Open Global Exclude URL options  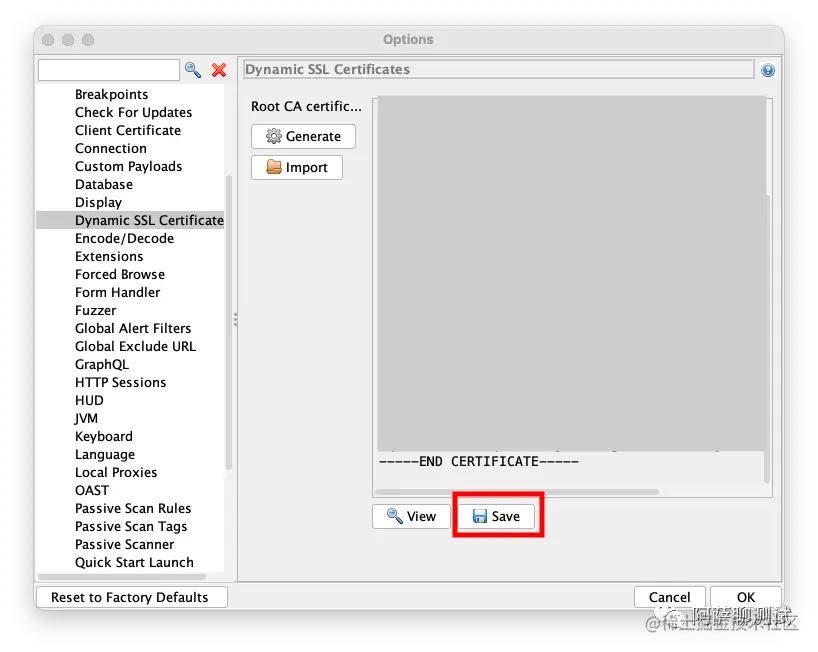136,346
